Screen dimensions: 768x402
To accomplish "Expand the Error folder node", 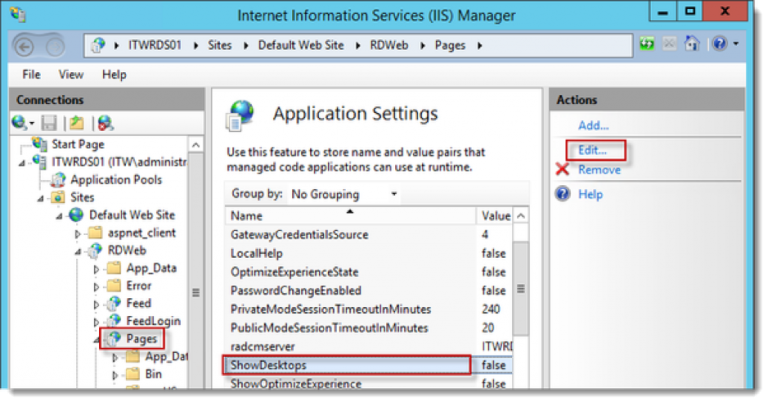I will coord(96,287).
